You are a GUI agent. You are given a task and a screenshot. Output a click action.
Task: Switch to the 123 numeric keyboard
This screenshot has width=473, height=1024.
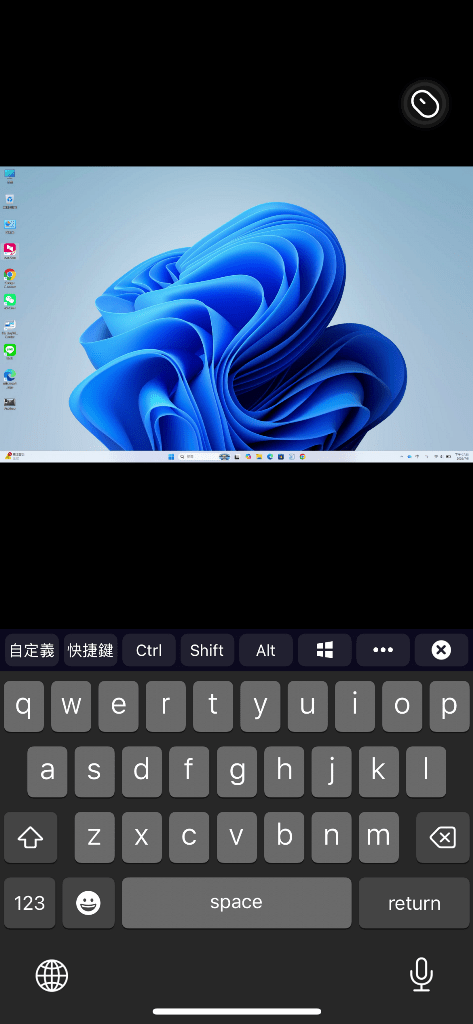pos(29,903)
